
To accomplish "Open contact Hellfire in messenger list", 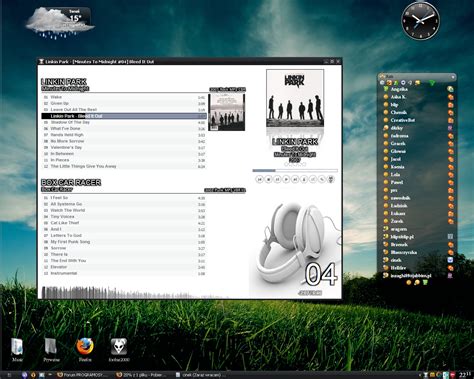I will pyautogui.click(x=398, y=268).
